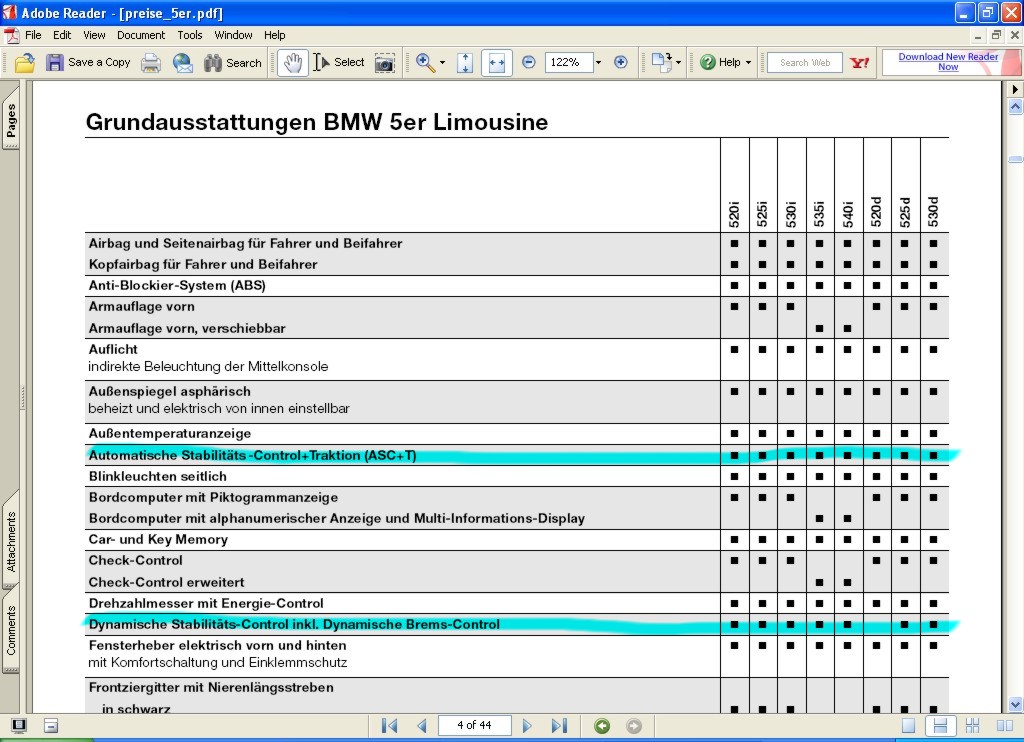1024x742 pixels.
Task: Choose the Select text tool
Action: coord(339,63)
